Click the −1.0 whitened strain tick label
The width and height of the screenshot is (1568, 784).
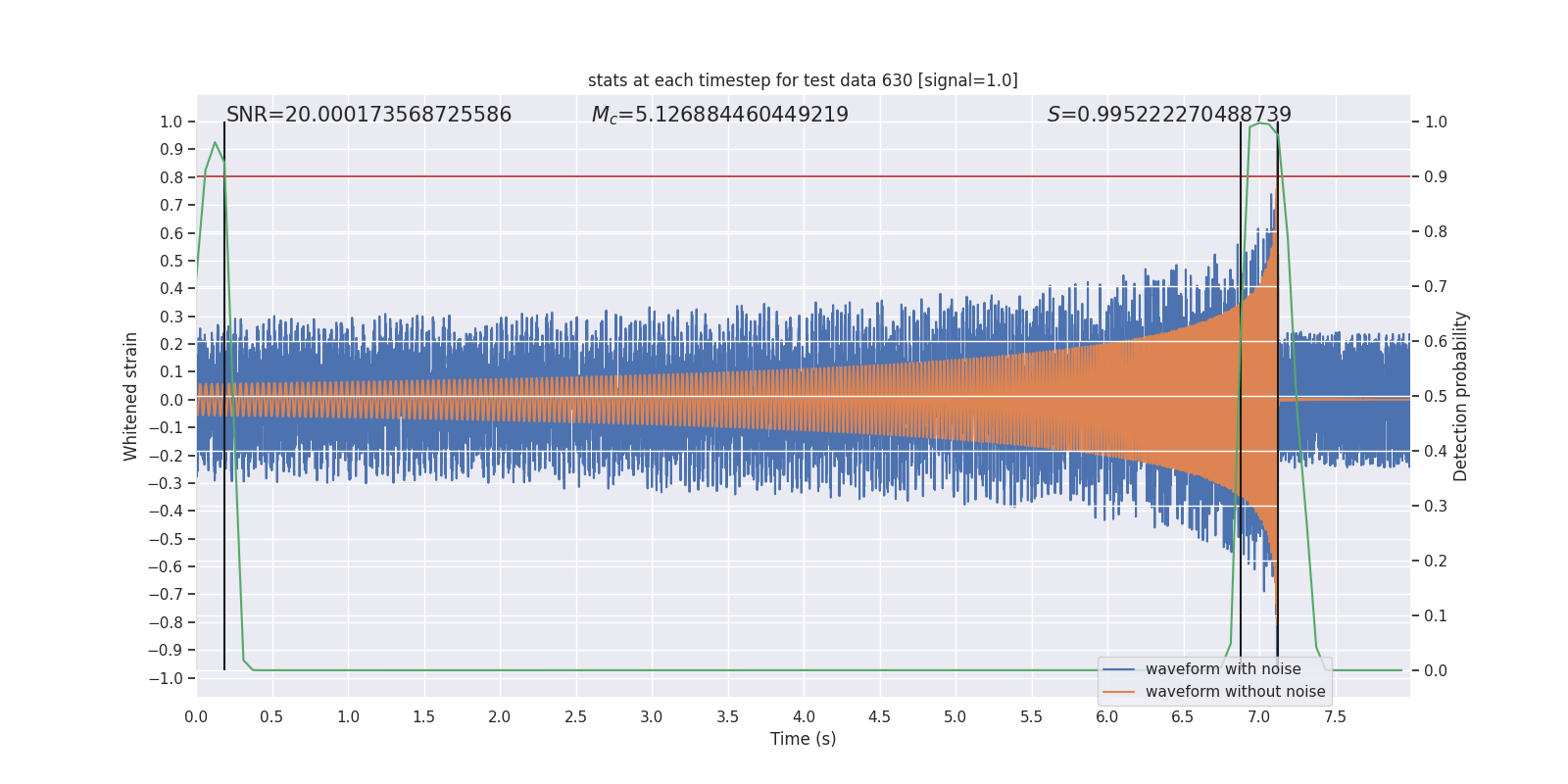pos(166,678)
